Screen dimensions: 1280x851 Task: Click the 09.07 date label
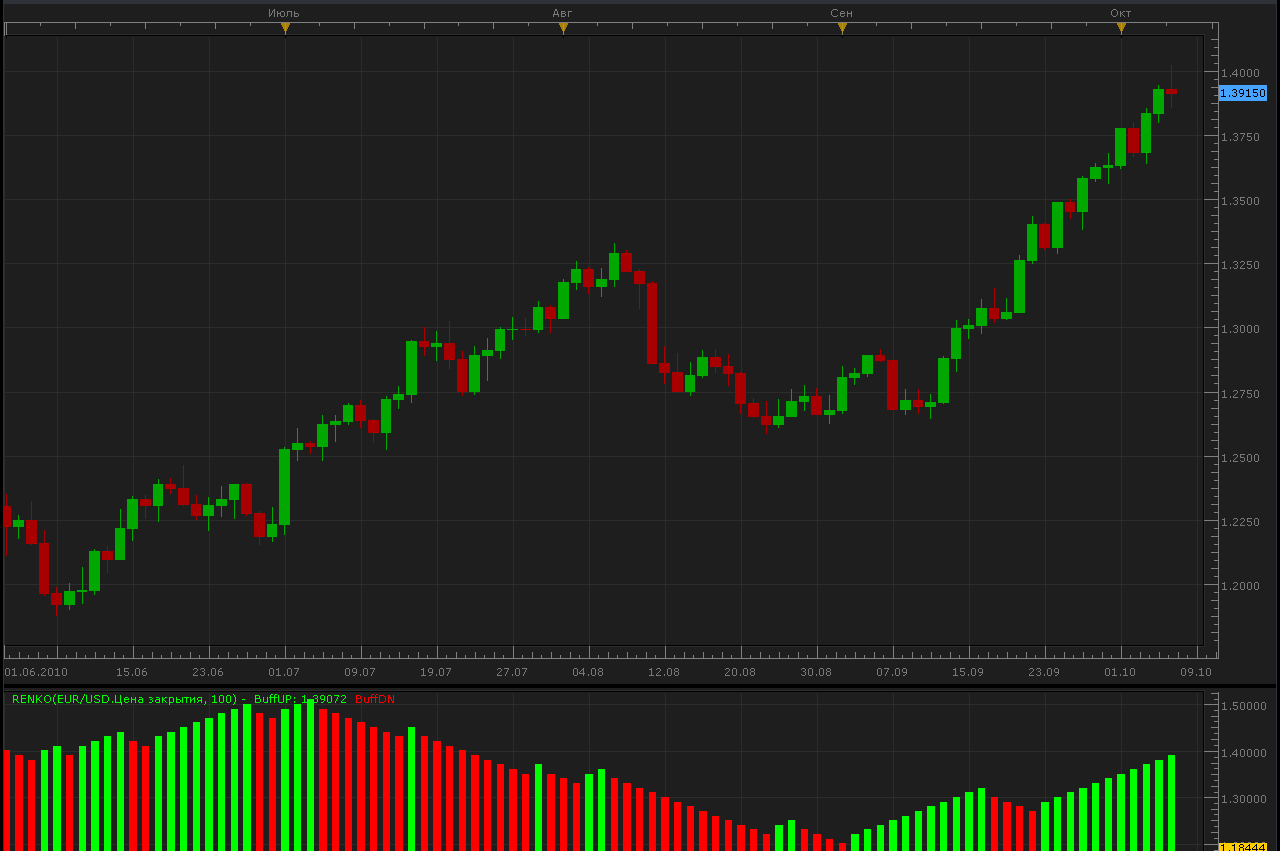click(360, 672)
